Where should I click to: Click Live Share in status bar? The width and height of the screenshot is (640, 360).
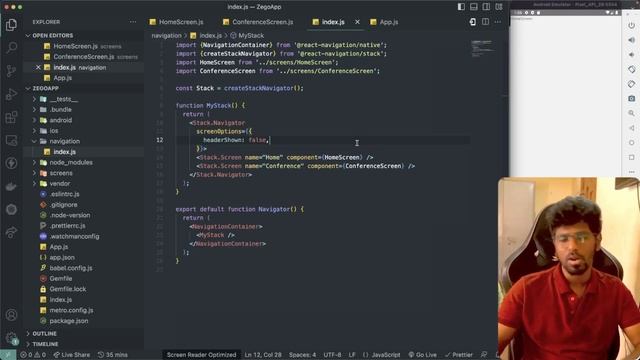[x=71, y=355]
